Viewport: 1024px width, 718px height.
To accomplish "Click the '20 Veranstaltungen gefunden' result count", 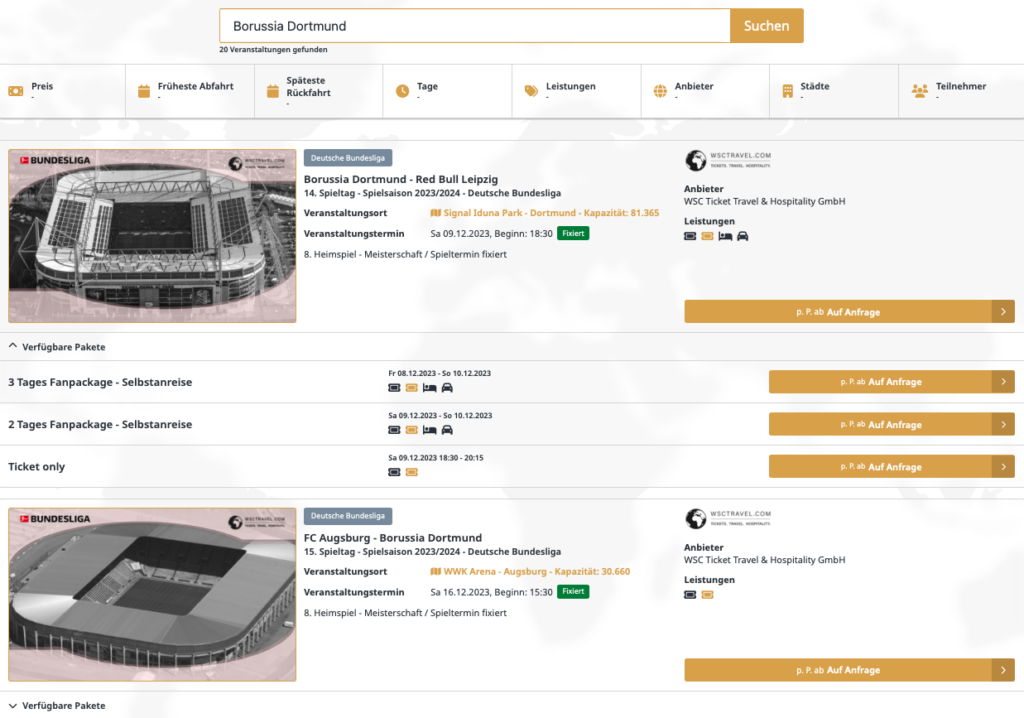I will point(273,50).
